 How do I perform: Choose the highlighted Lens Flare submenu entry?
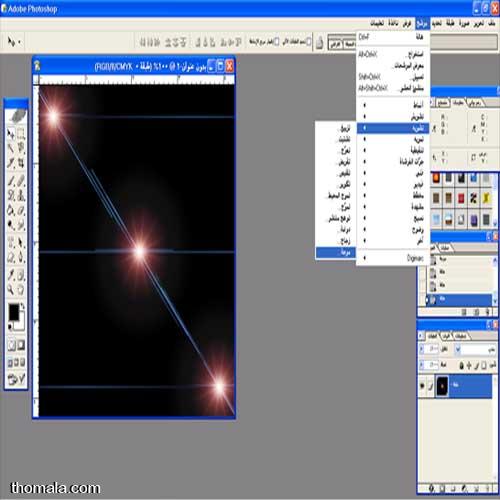pyautogui.click(x=335, y=252)
